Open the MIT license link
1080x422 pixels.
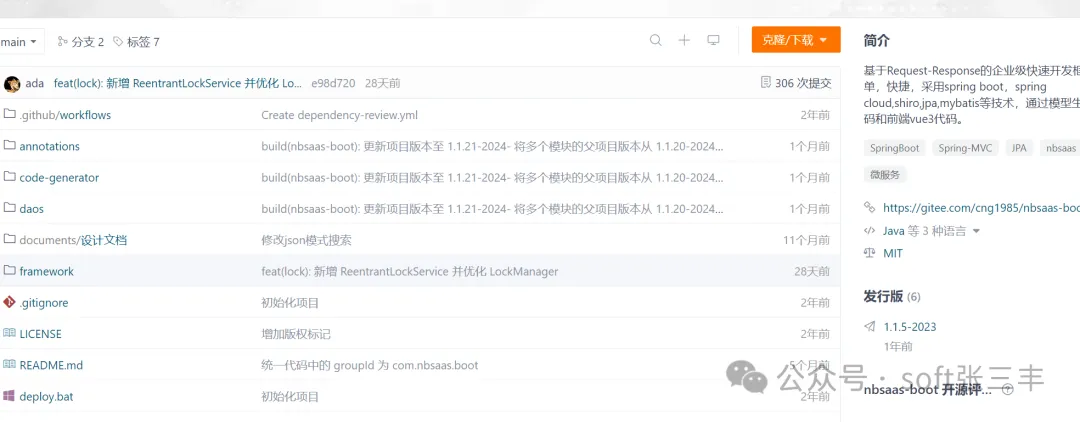point(893,253)
